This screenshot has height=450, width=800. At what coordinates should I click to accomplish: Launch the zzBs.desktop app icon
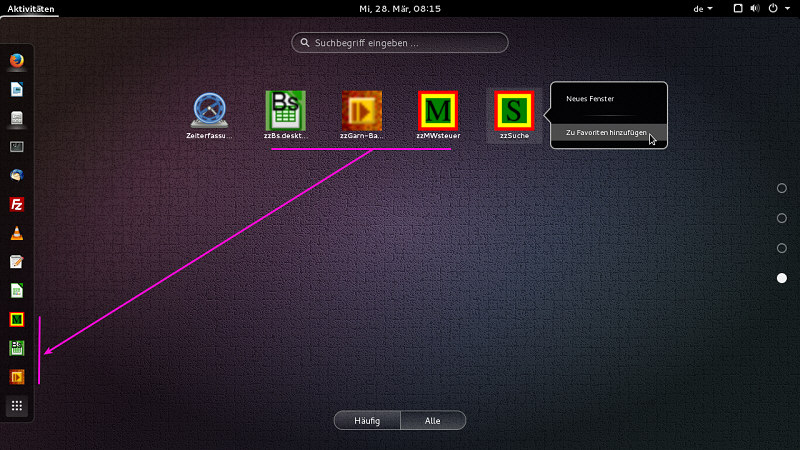[285, 110]
